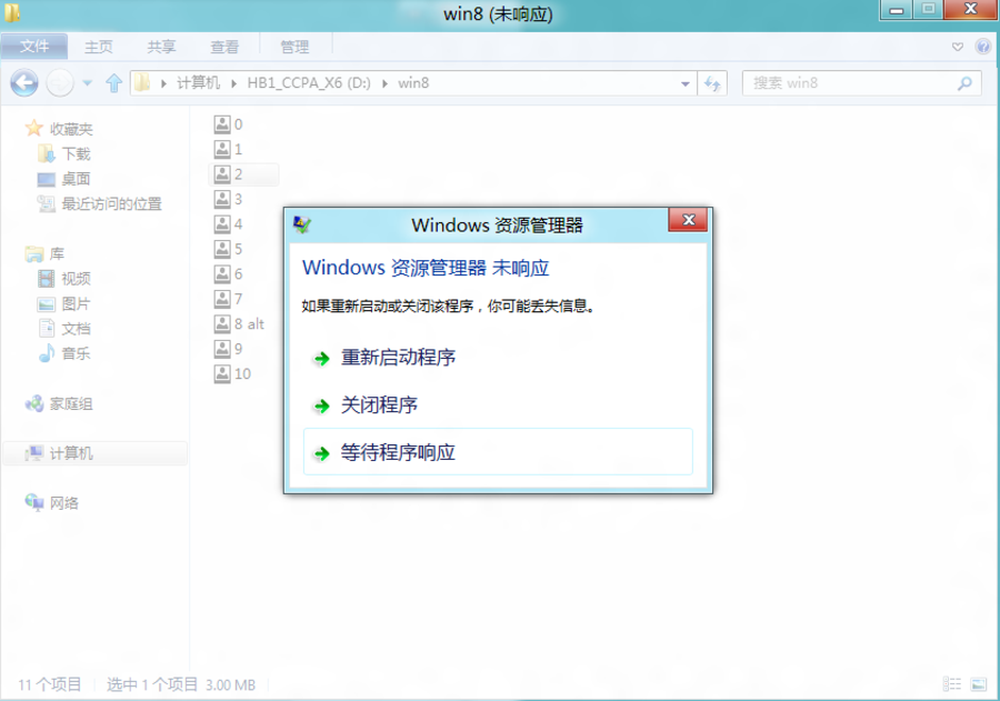Open the help question mark icon
The width and height of the screenshot is (1000, 701).
[x=980, y=47]
